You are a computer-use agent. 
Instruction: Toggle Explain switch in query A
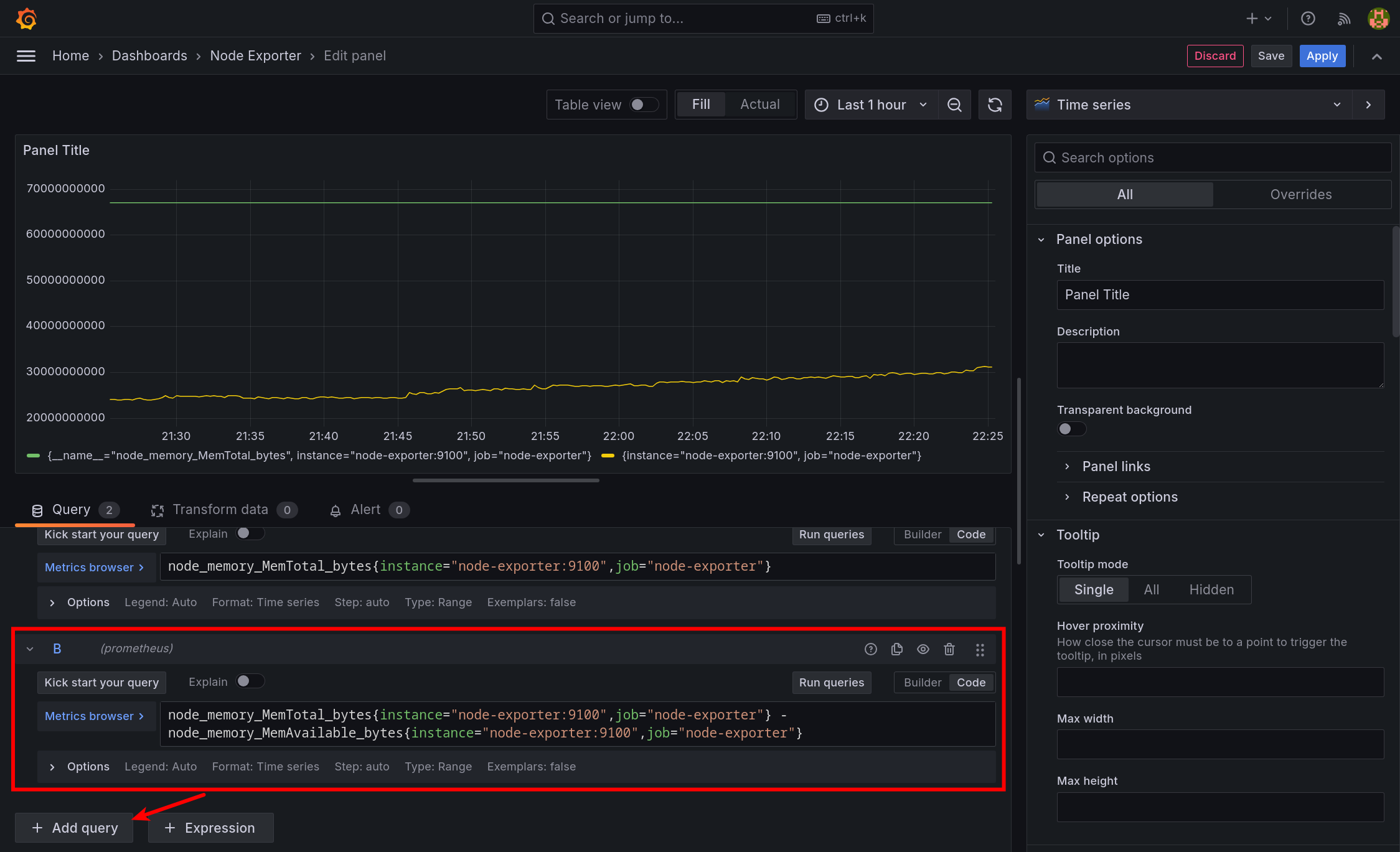click(x=250, y=533)
